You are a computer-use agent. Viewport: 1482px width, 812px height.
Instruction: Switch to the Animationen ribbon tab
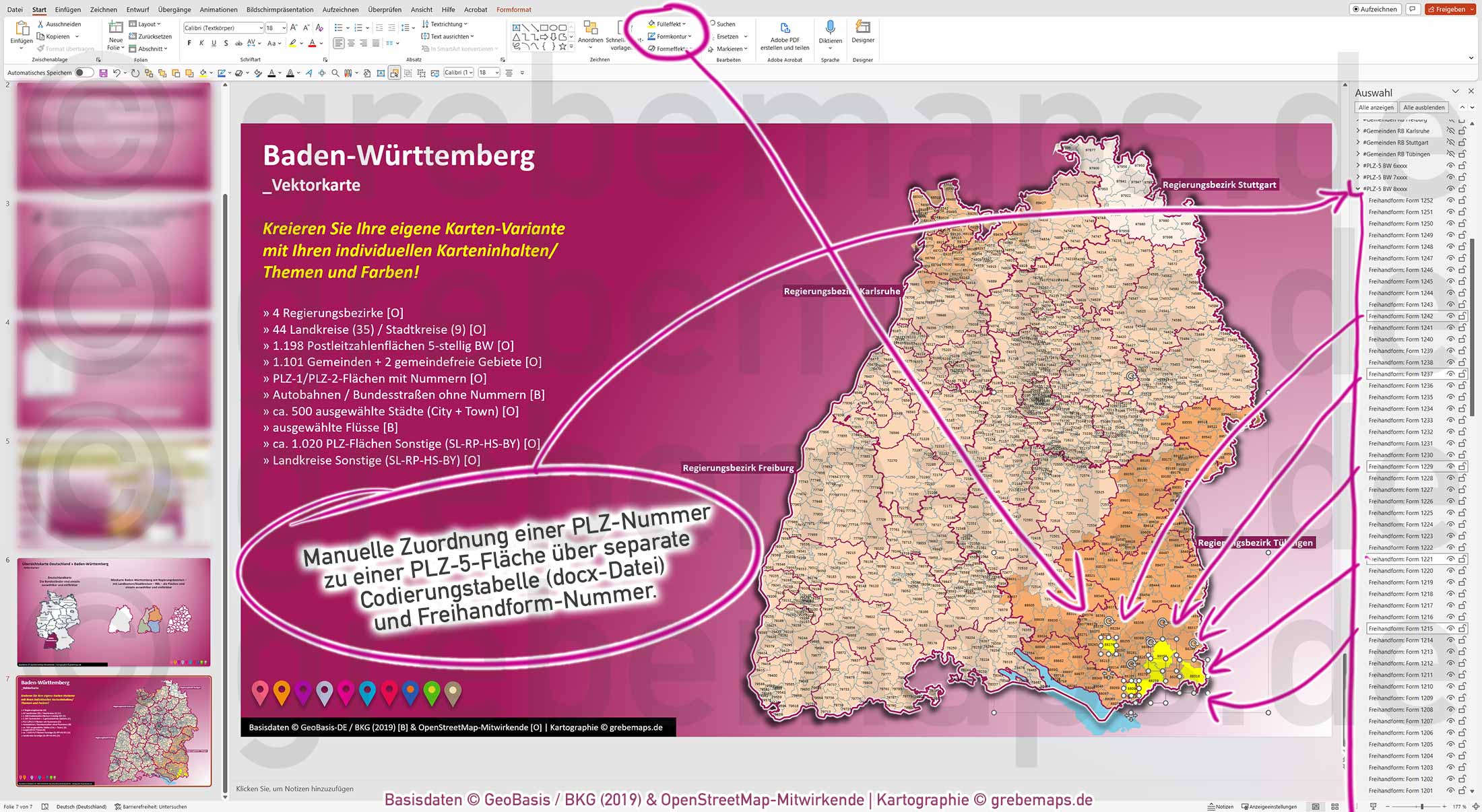pyautogui.click(x=218, y=9)
